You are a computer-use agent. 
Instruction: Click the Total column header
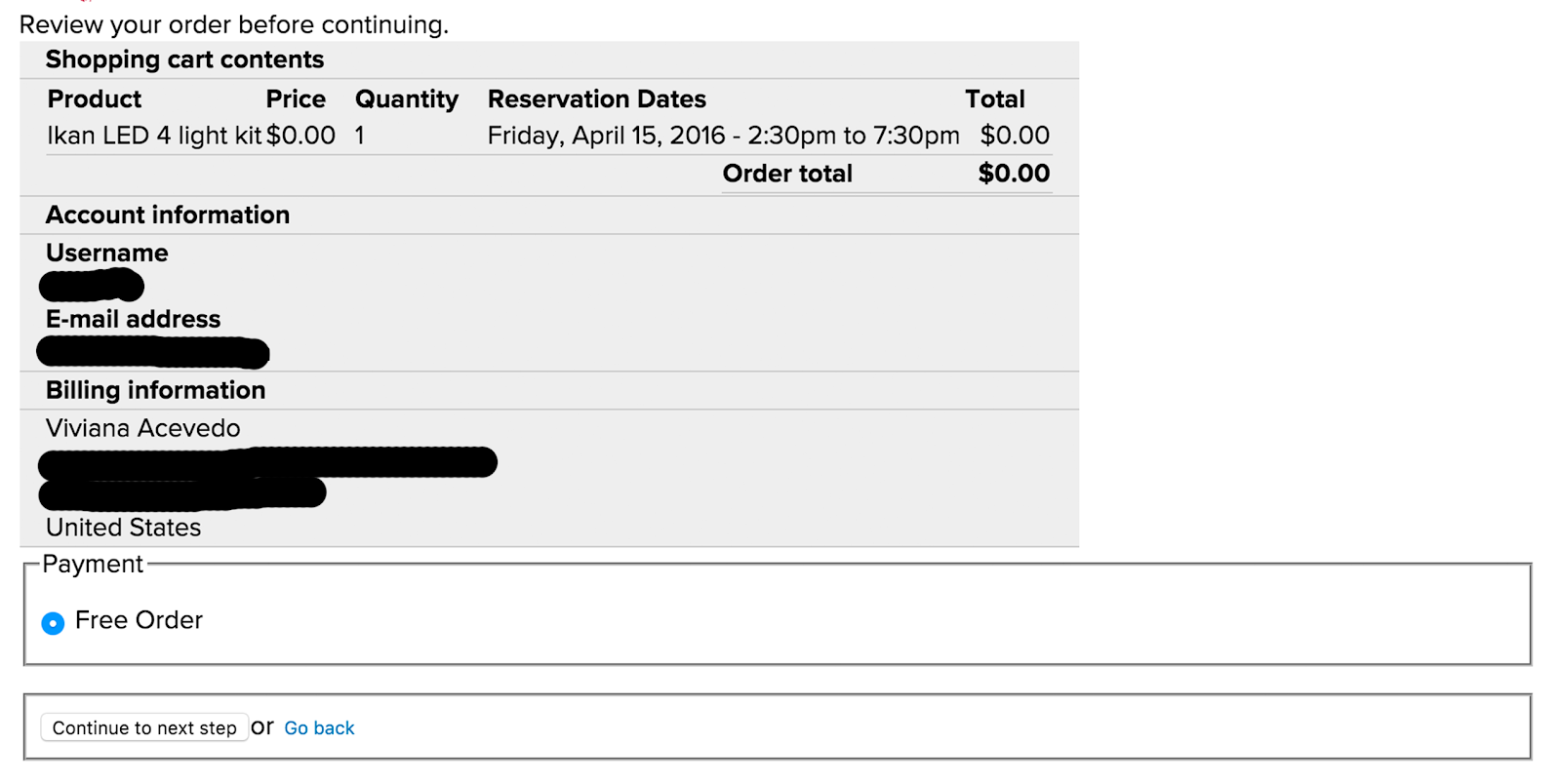(x=994, y=99)
